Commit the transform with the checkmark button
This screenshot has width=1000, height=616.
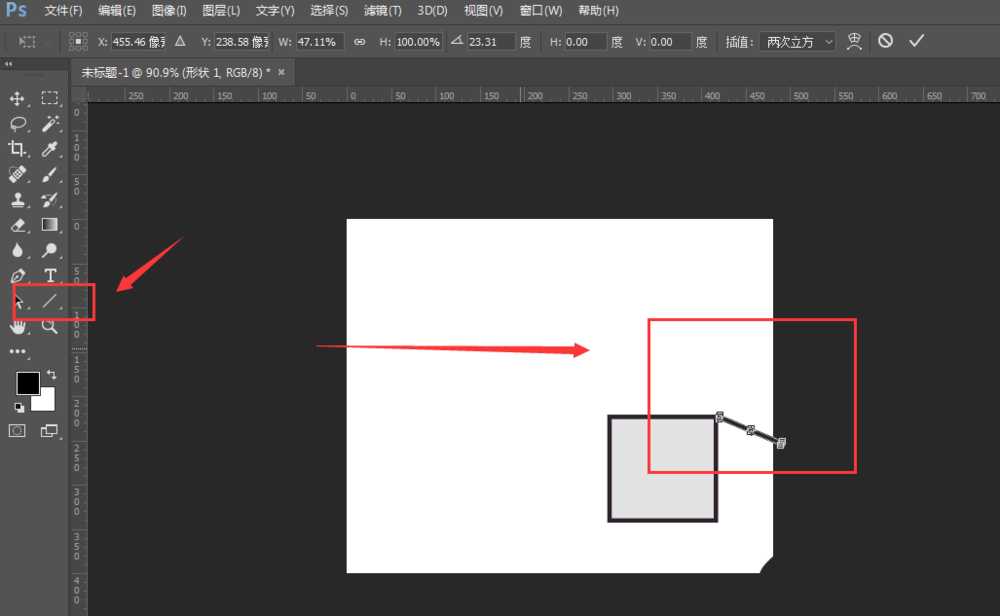pyautogui.click(x=916, y=40)
